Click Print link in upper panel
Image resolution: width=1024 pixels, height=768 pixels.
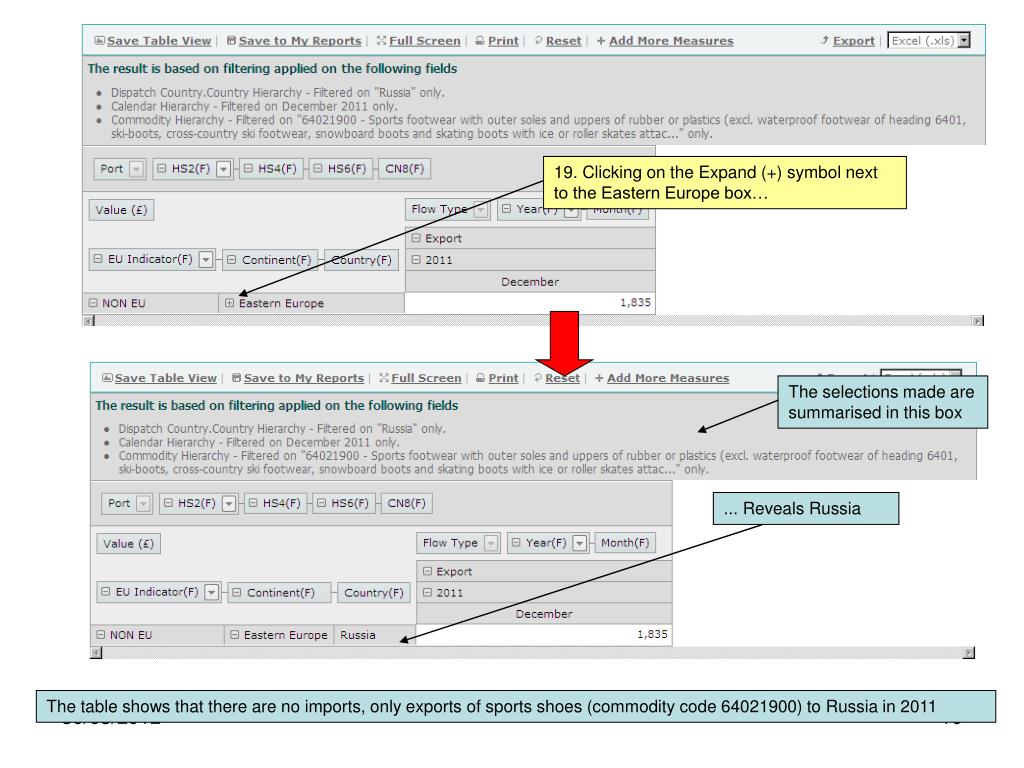503,40
